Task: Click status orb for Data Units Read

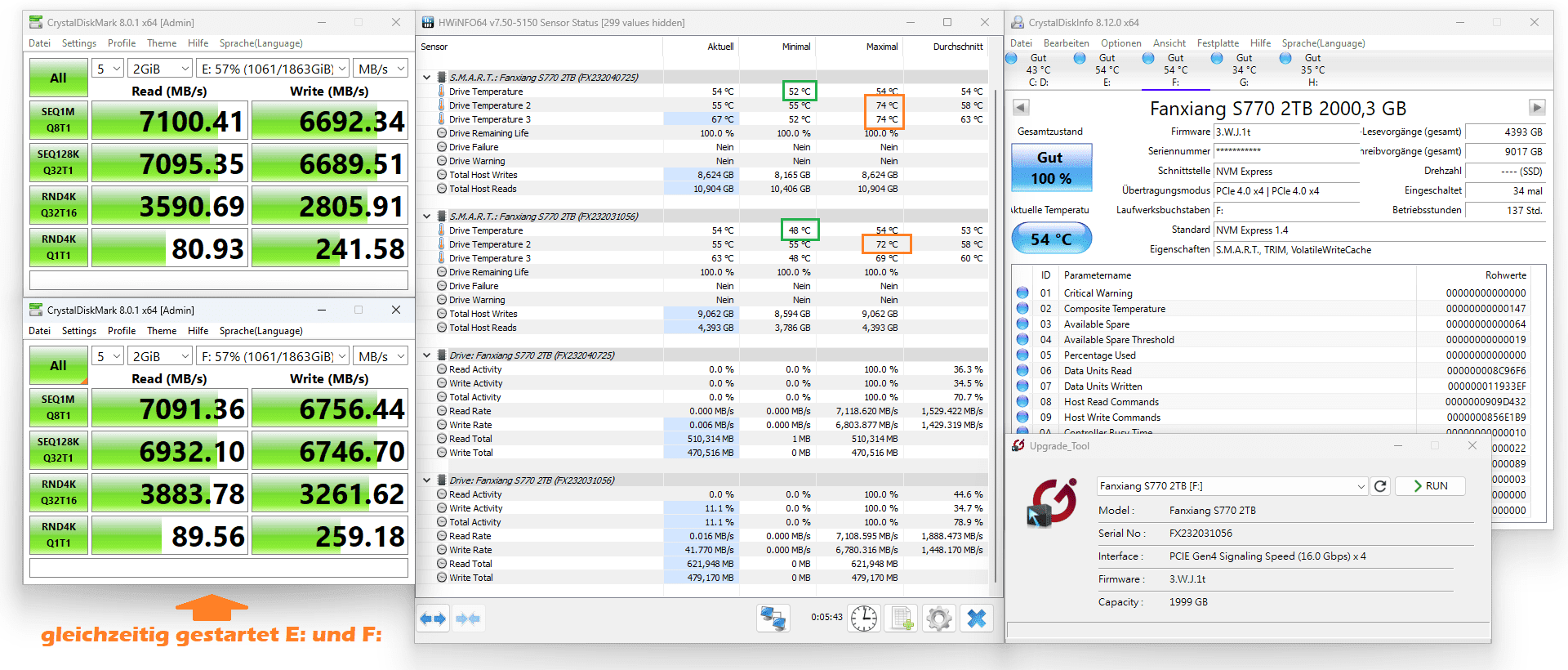Action: tap(1022, 370)
